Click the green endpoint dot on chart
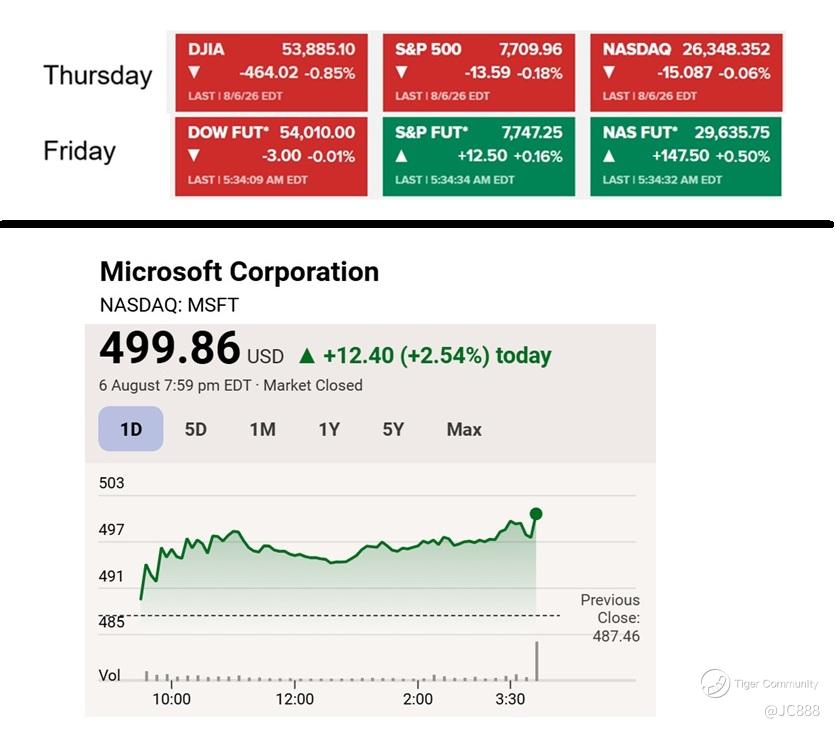Viewport: 835px width, 730px height. (536, 514)
